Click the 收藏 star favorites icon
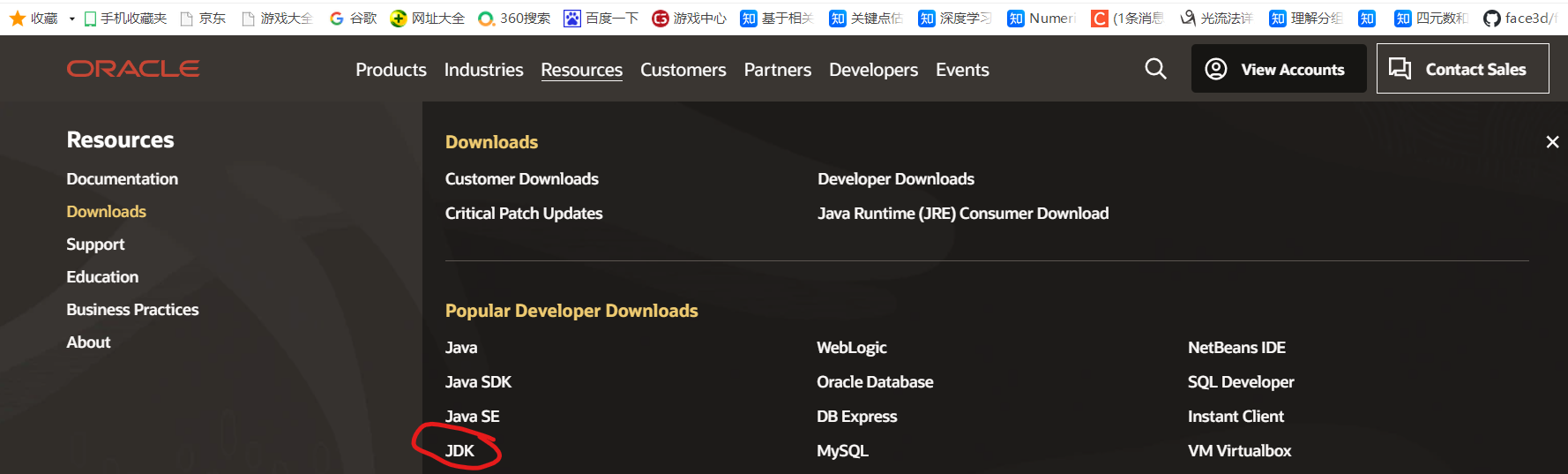 [17, 19]
